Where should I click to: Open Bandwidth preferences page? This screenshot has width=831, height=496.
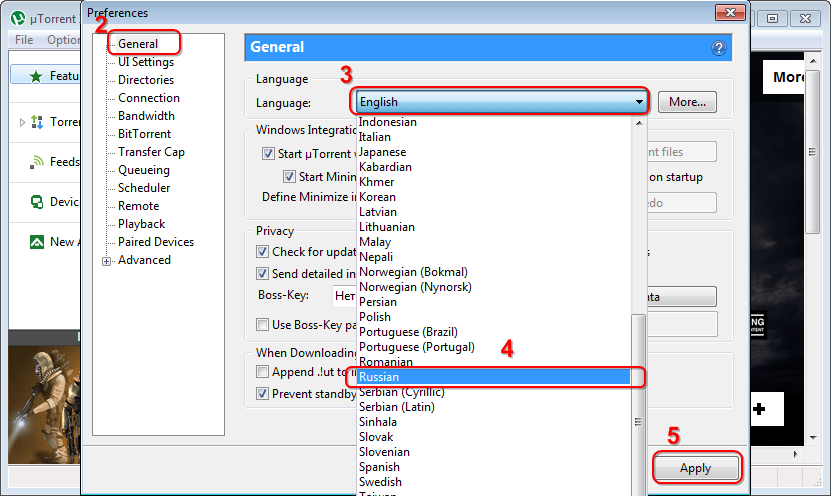pyautogui.click(x=146, y=116)
